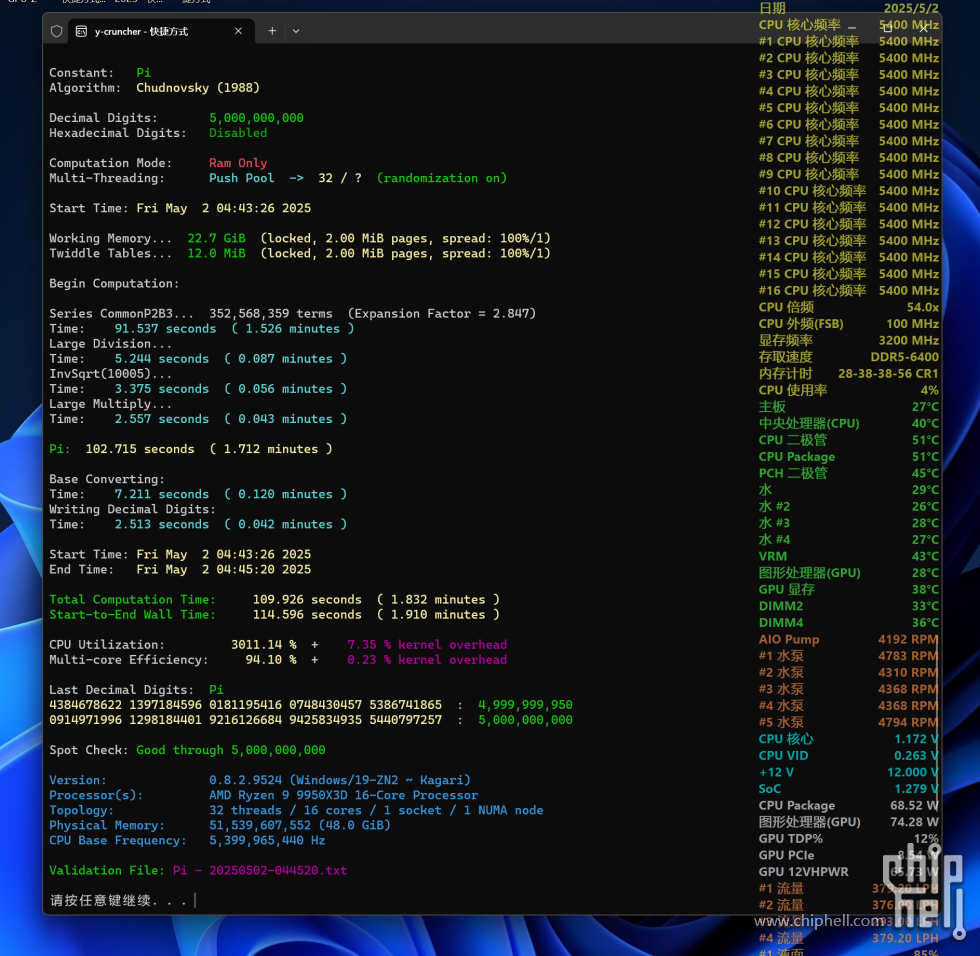Click the 5.244 seconds large division time
Screen dimensions: 980x956
point(161,359)
